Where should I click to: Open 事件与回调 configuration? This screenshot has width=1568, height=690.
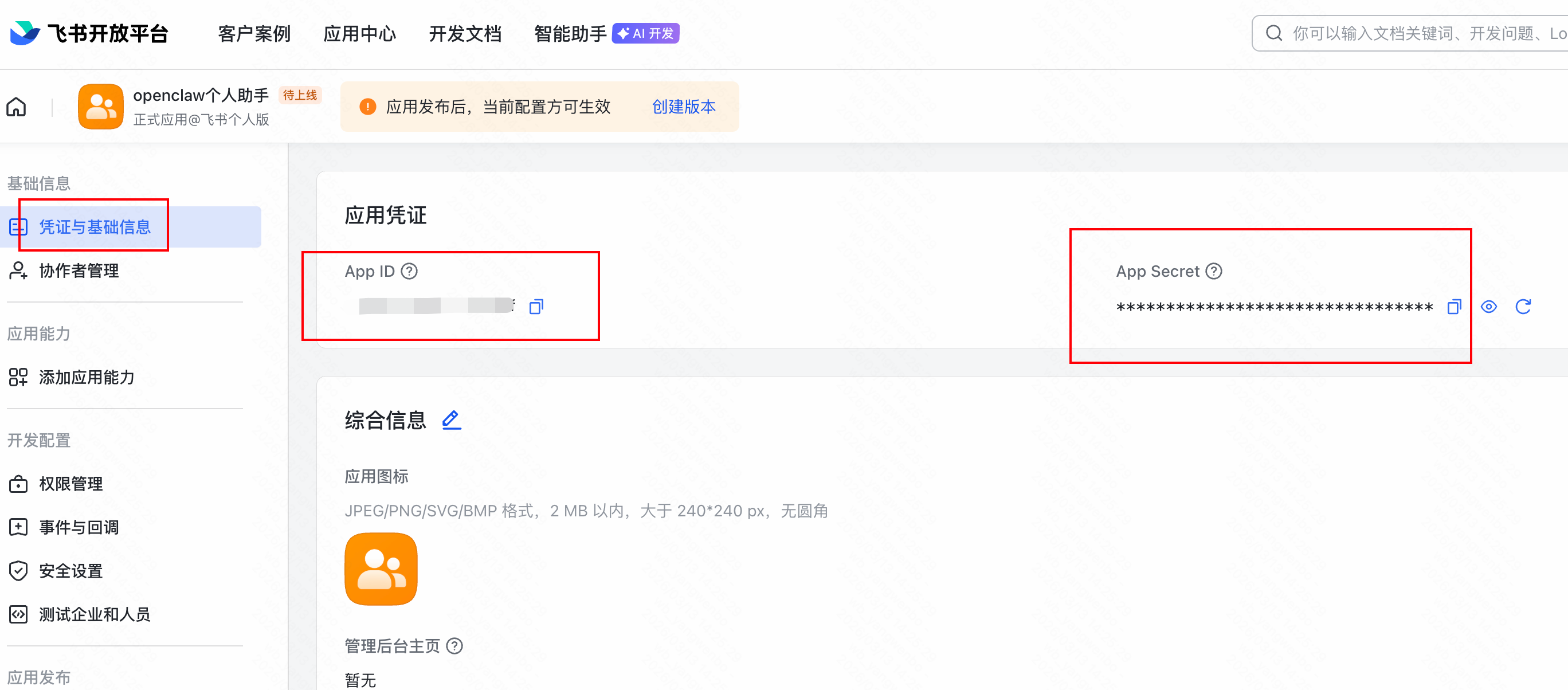coord(79,527)
